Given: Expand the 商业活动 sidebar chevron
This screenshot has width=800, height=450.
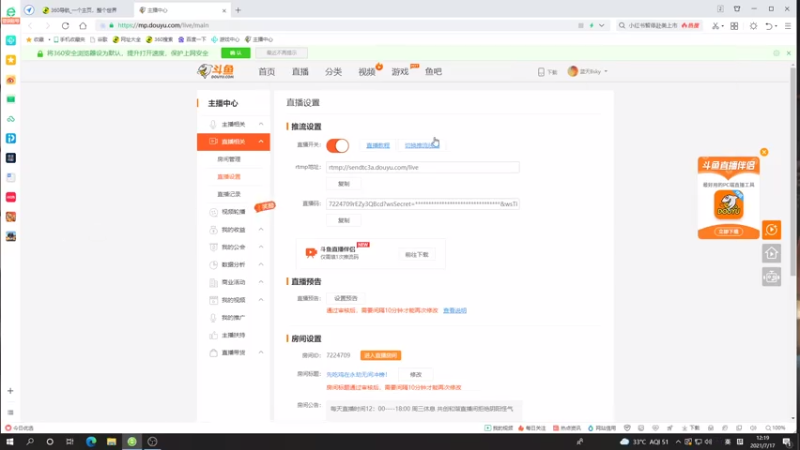Looking at the screenshot, I should 261,282.
